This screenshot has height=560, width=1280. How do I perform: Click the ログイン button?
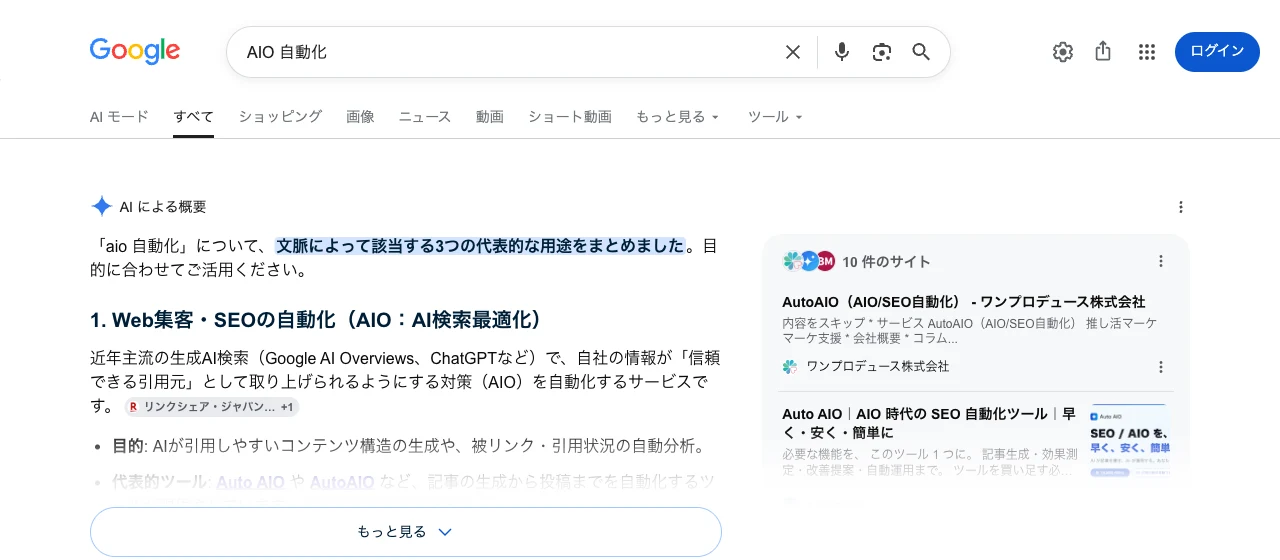[1217, 52]
